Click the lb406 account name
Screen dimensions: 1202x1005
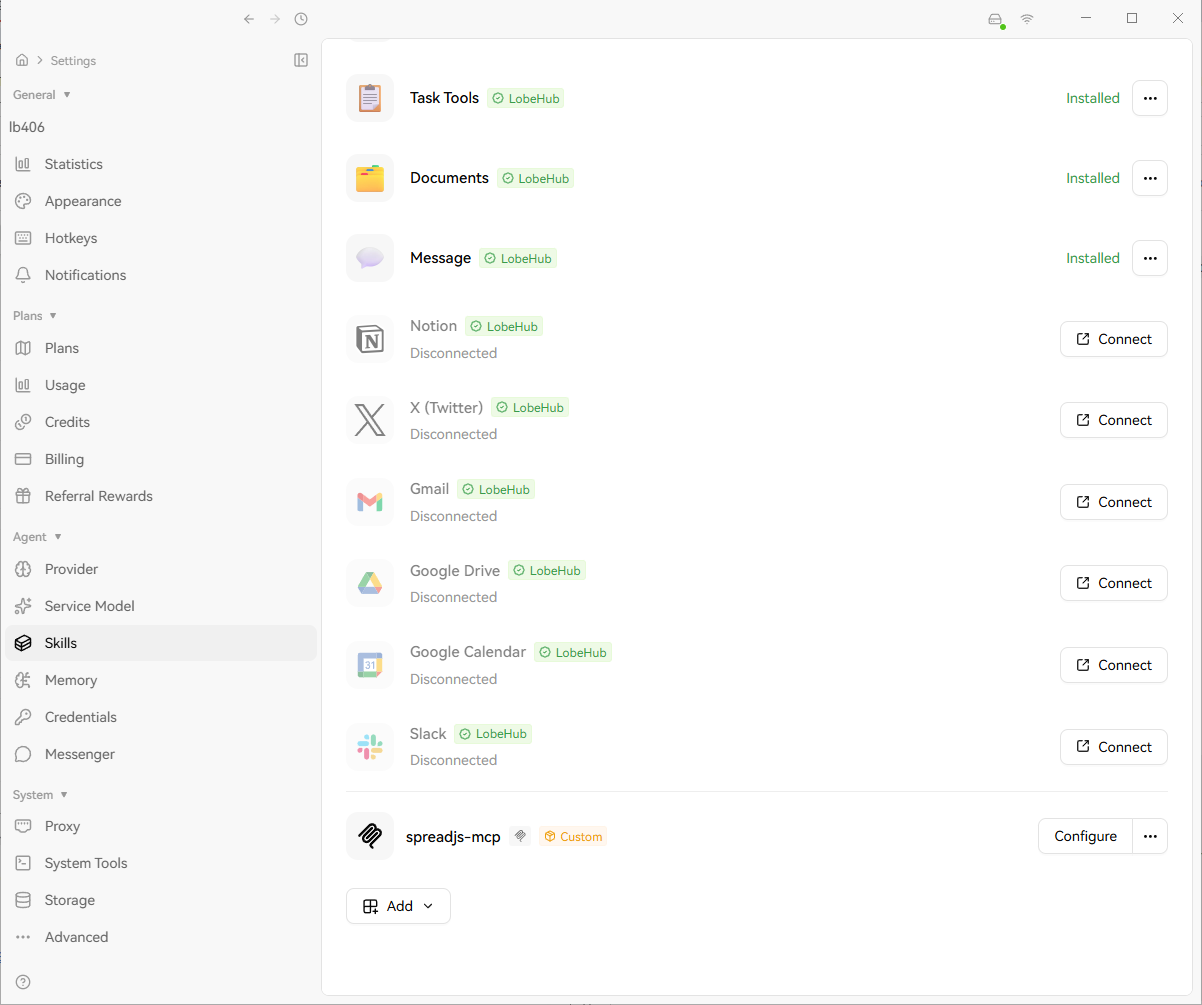click(27, 127)
